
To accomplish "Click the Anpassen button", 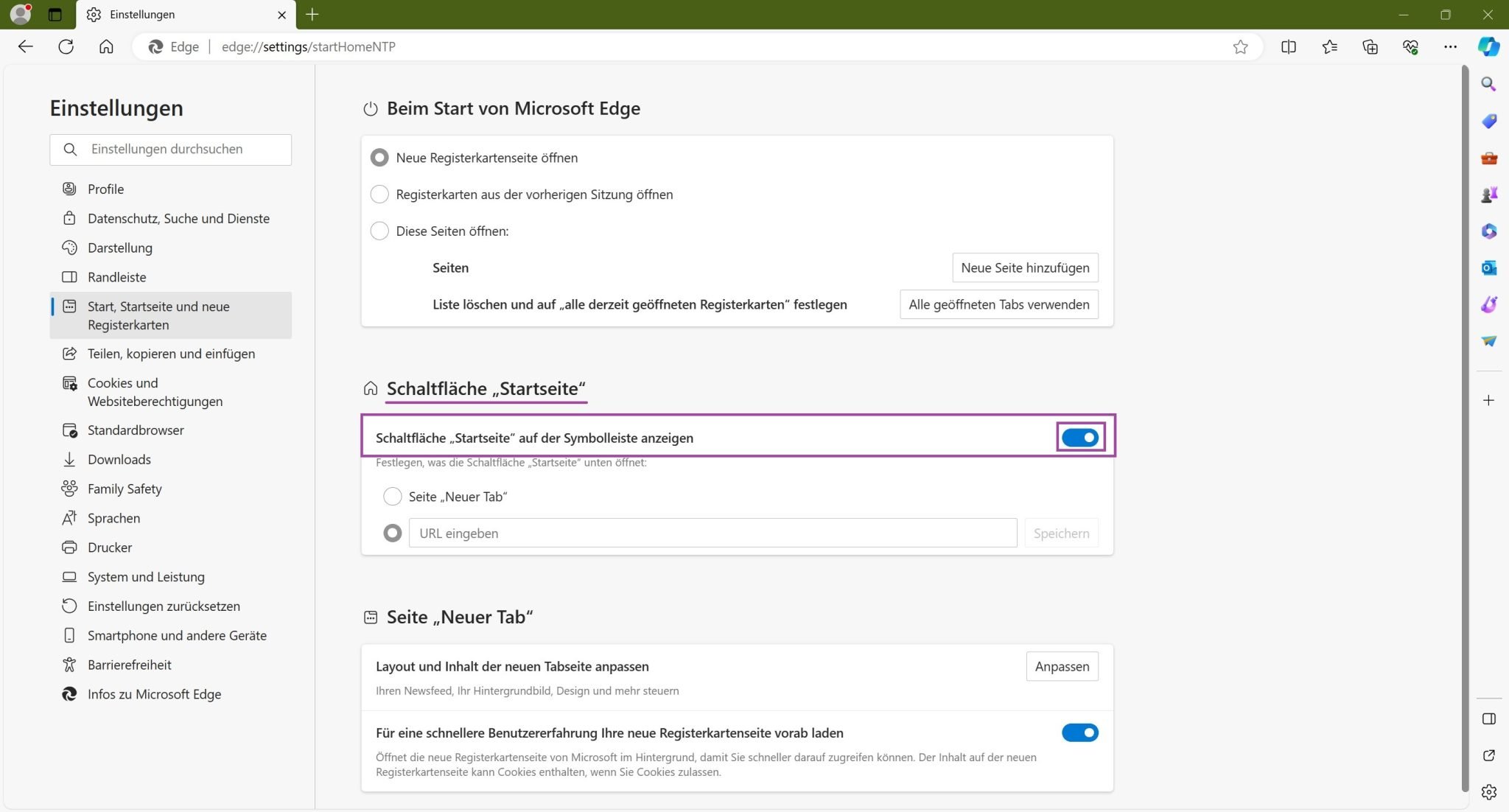I will point(1062,666).
